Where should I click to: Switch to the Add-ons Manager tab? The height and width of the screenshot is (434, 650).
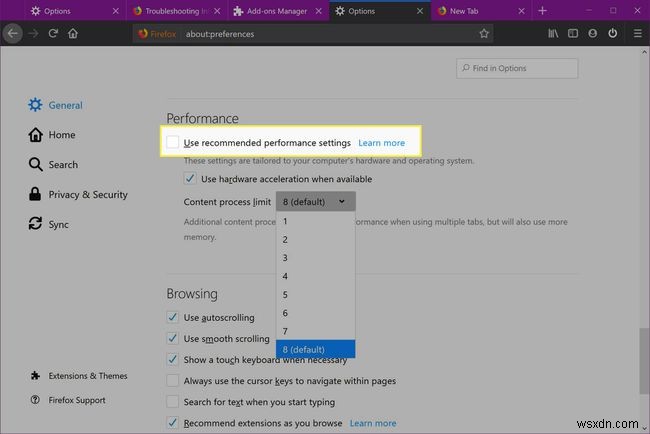[x=277, y=11]
